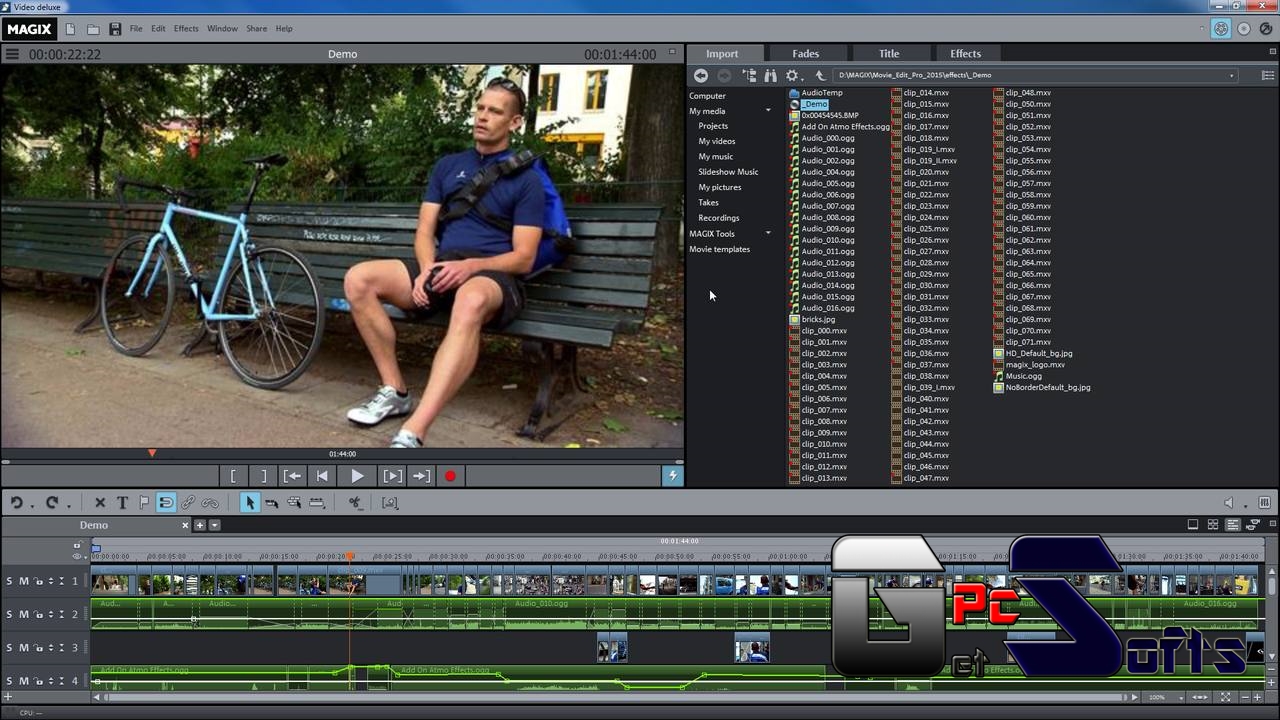Close the Demo movie tab
This screenshot has height=720, width=1280.
point(185,525)
